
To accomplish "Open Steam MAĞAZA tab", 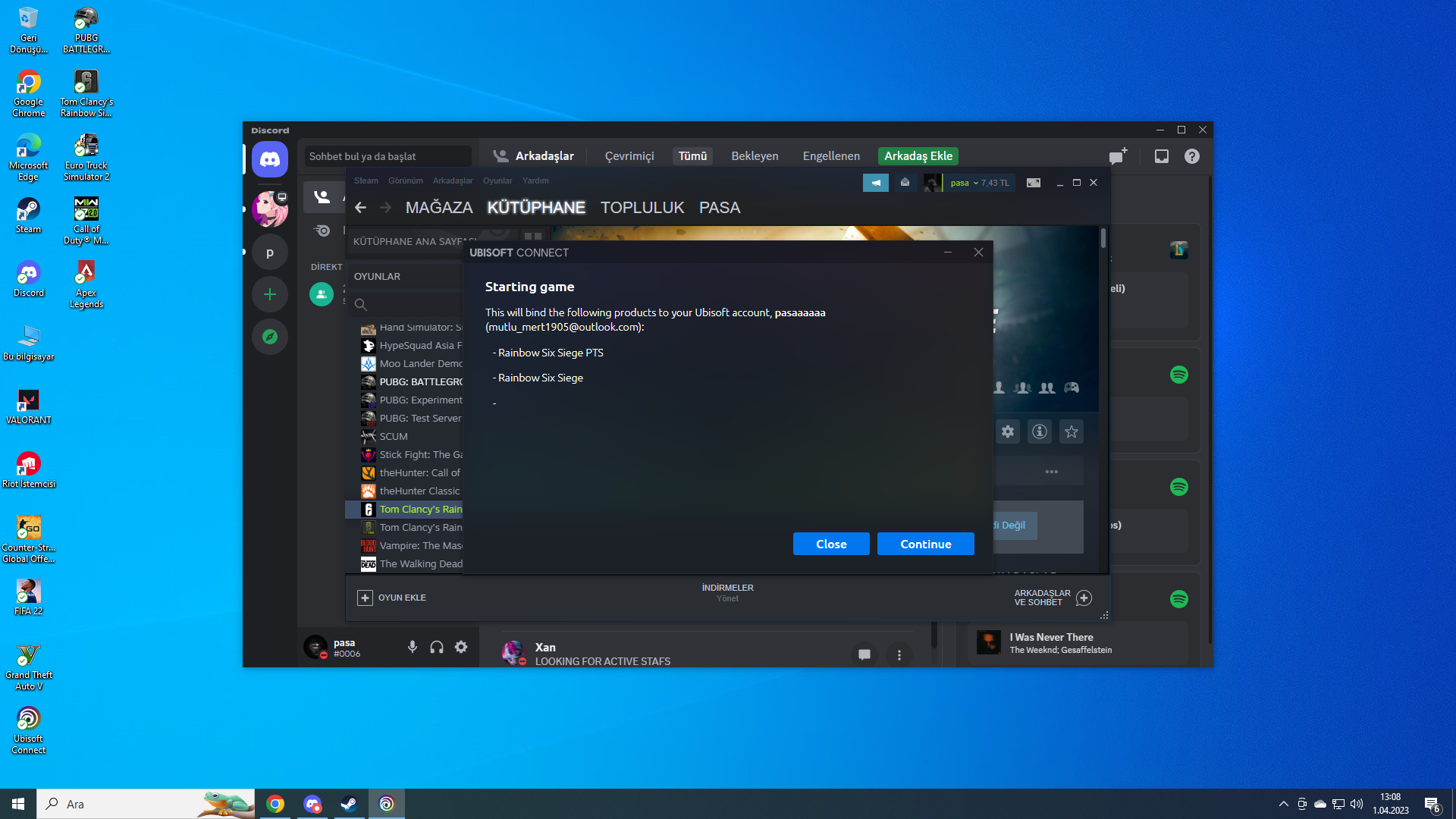I will [x=439, y=207].
